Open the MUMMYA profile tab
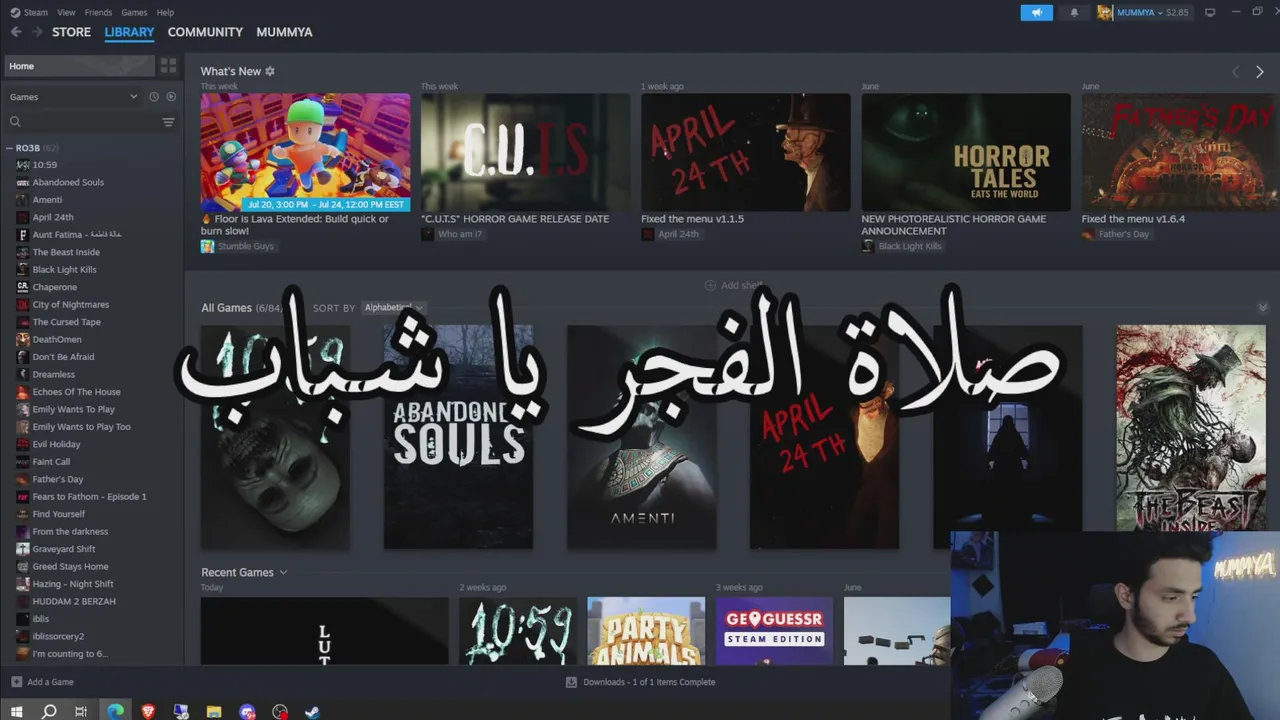The height and width of the screenshot is (720, 1280). [x=284, y=32]
